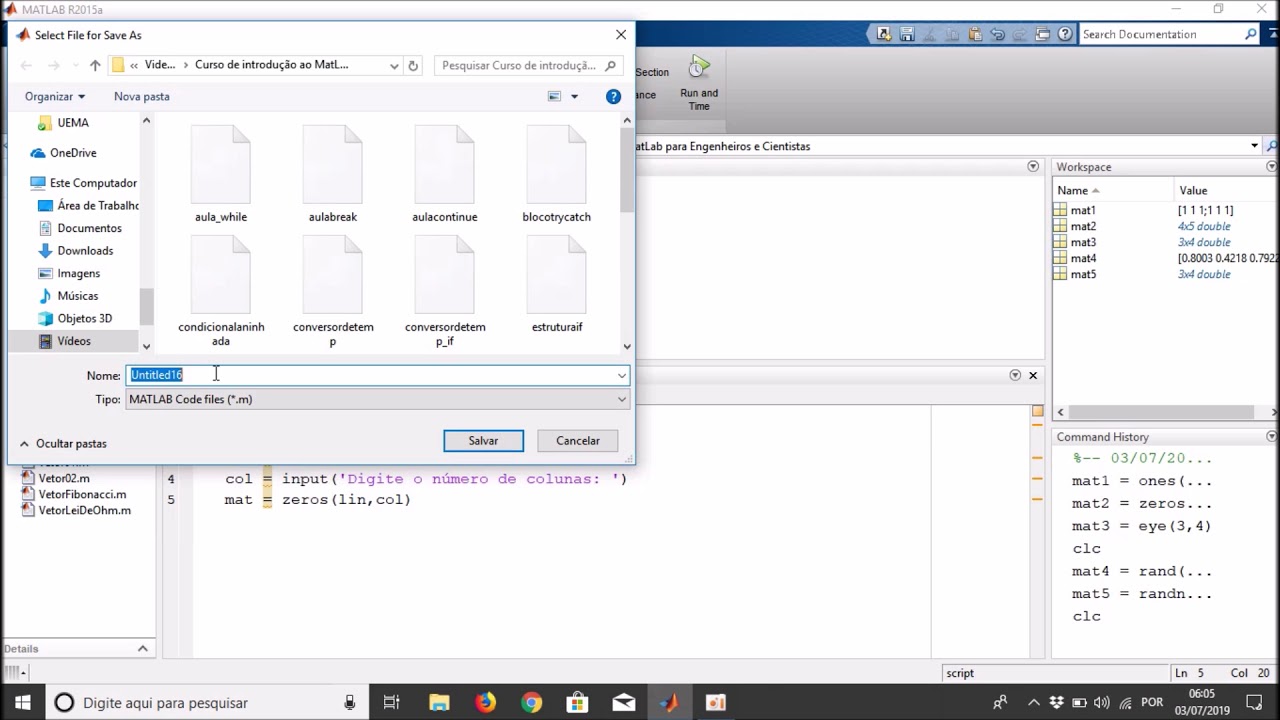Expand the file type dropdown

621,399
